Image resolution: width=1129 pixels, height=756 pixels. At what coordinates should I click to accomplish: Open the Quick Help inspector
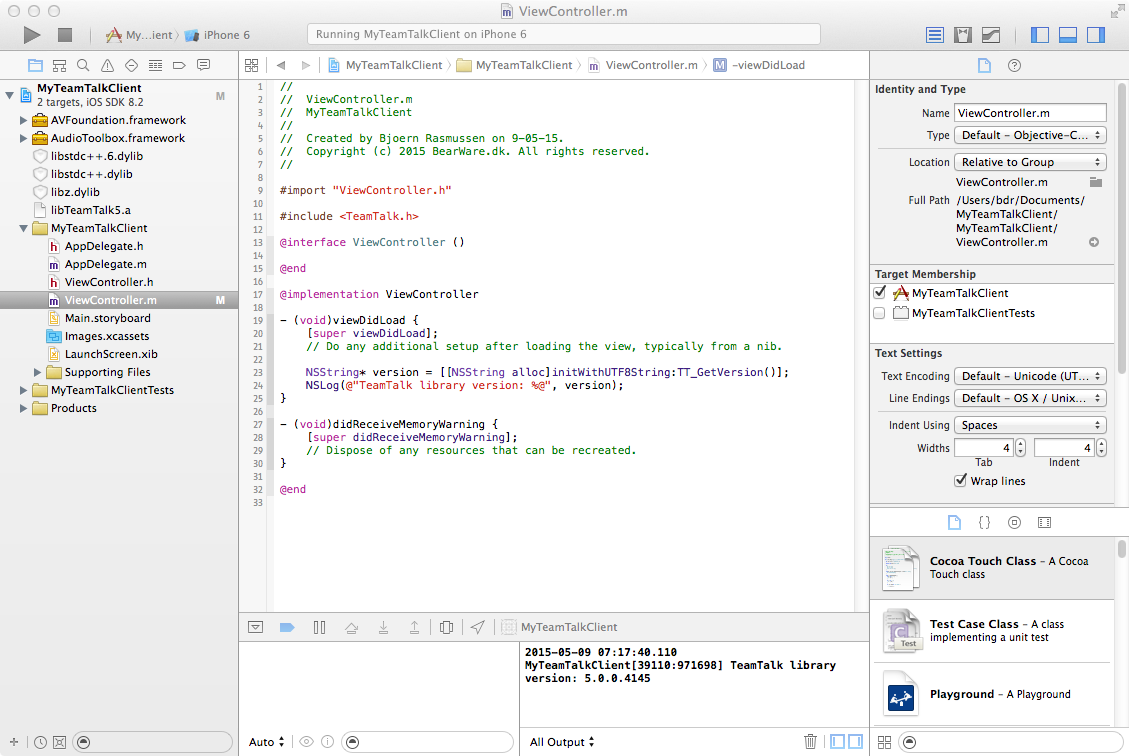click(x=1014, y=65)
